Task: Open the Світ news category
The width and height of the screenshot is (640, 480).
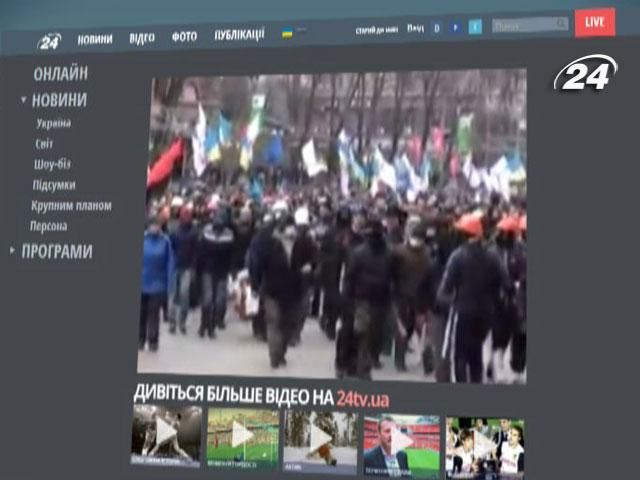Action: [44, 144]
